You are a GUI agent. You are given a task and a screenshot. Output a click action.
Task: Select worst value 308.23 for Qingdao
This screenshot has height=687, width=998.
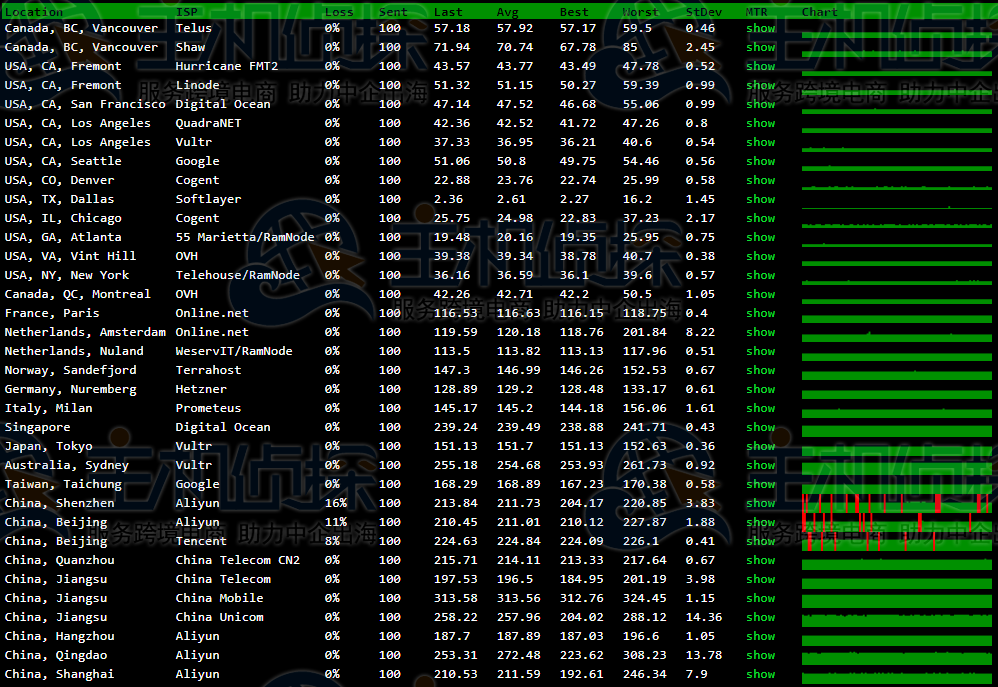tap(644, 655)
